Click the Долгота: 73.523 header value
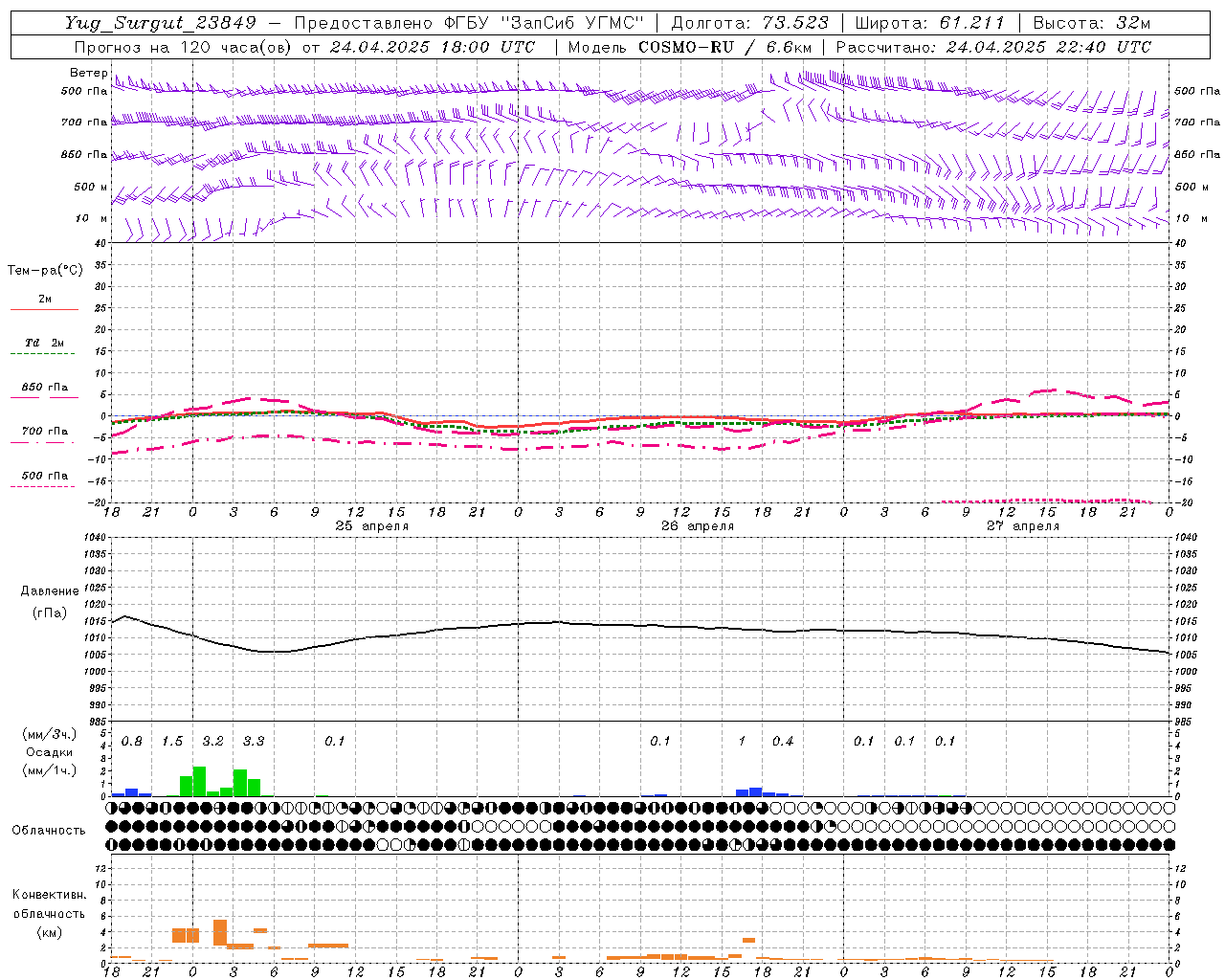 click(x=749, y=23)
